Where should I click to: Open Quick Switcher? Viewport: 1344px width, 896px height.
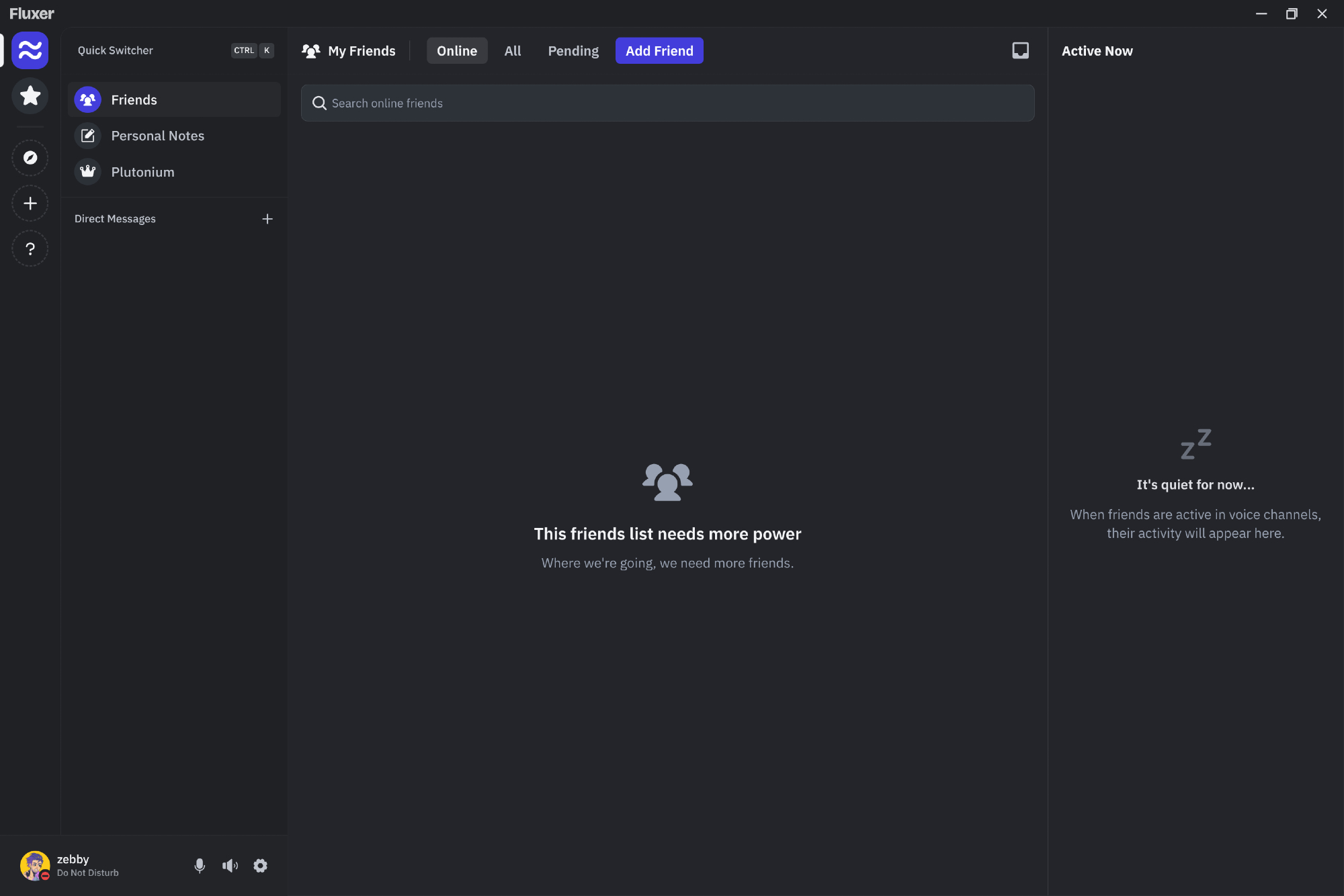[x=173, y=50]
